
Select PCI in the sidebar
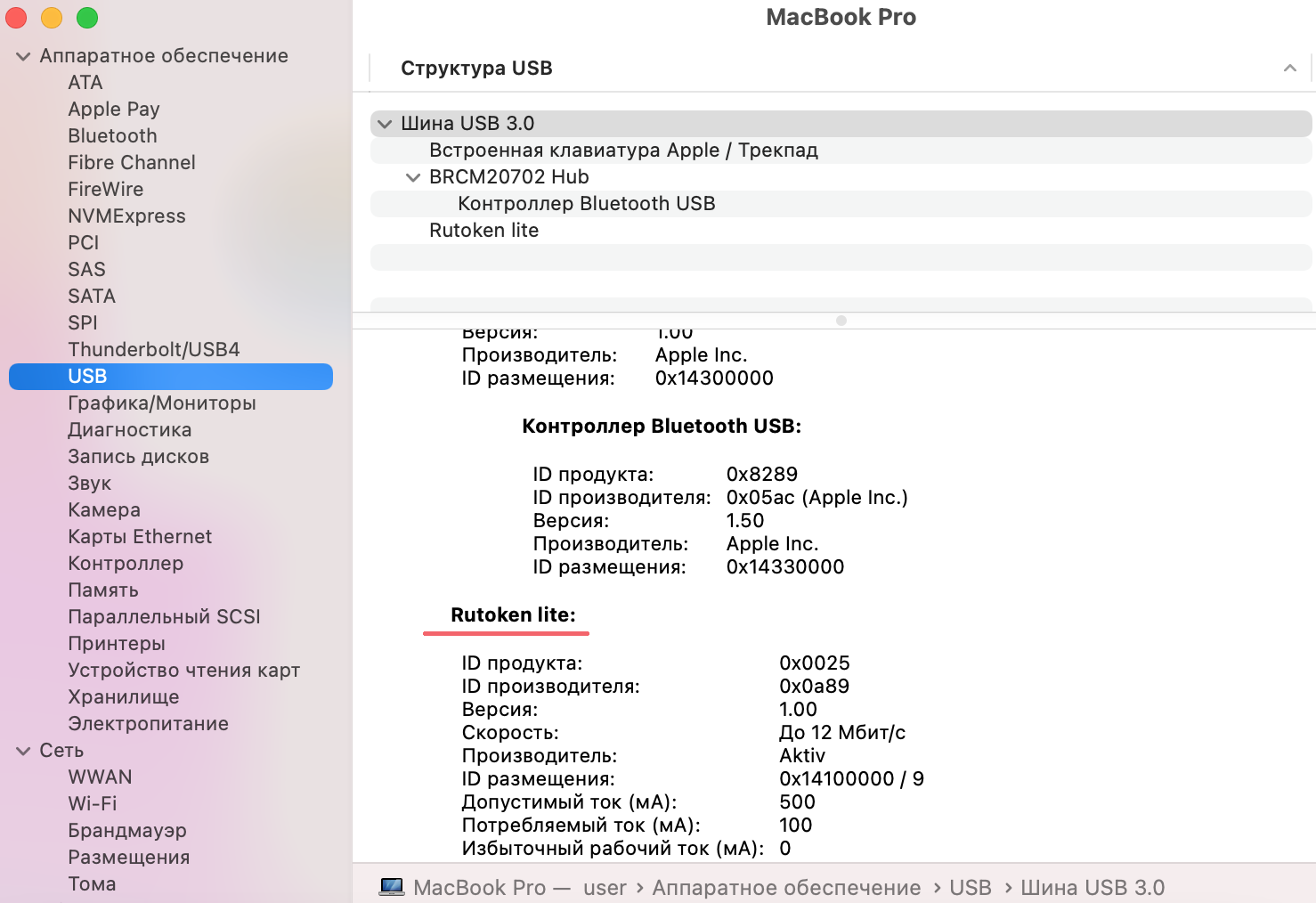84,243
